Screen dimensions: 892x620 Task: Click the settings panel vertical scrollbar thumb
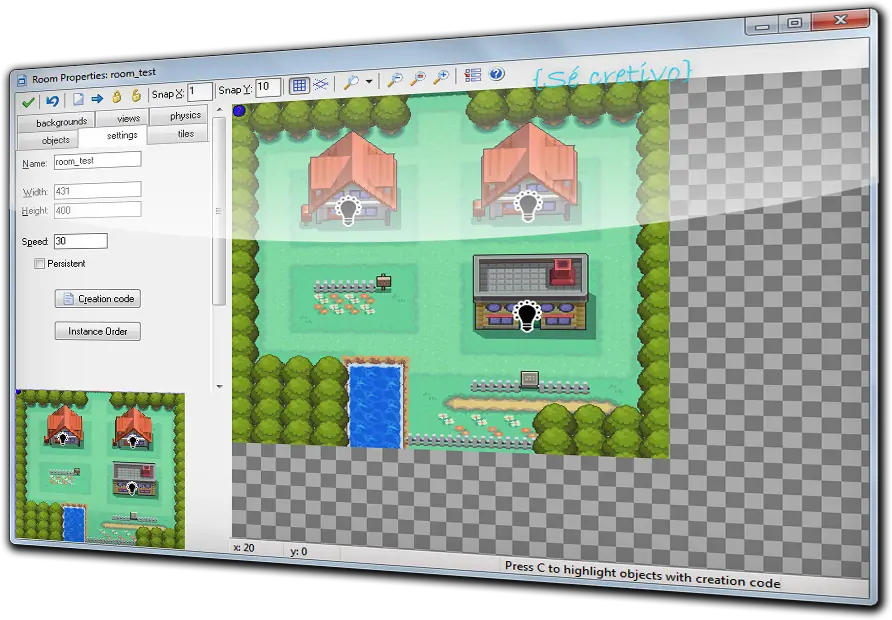[219, 210]
